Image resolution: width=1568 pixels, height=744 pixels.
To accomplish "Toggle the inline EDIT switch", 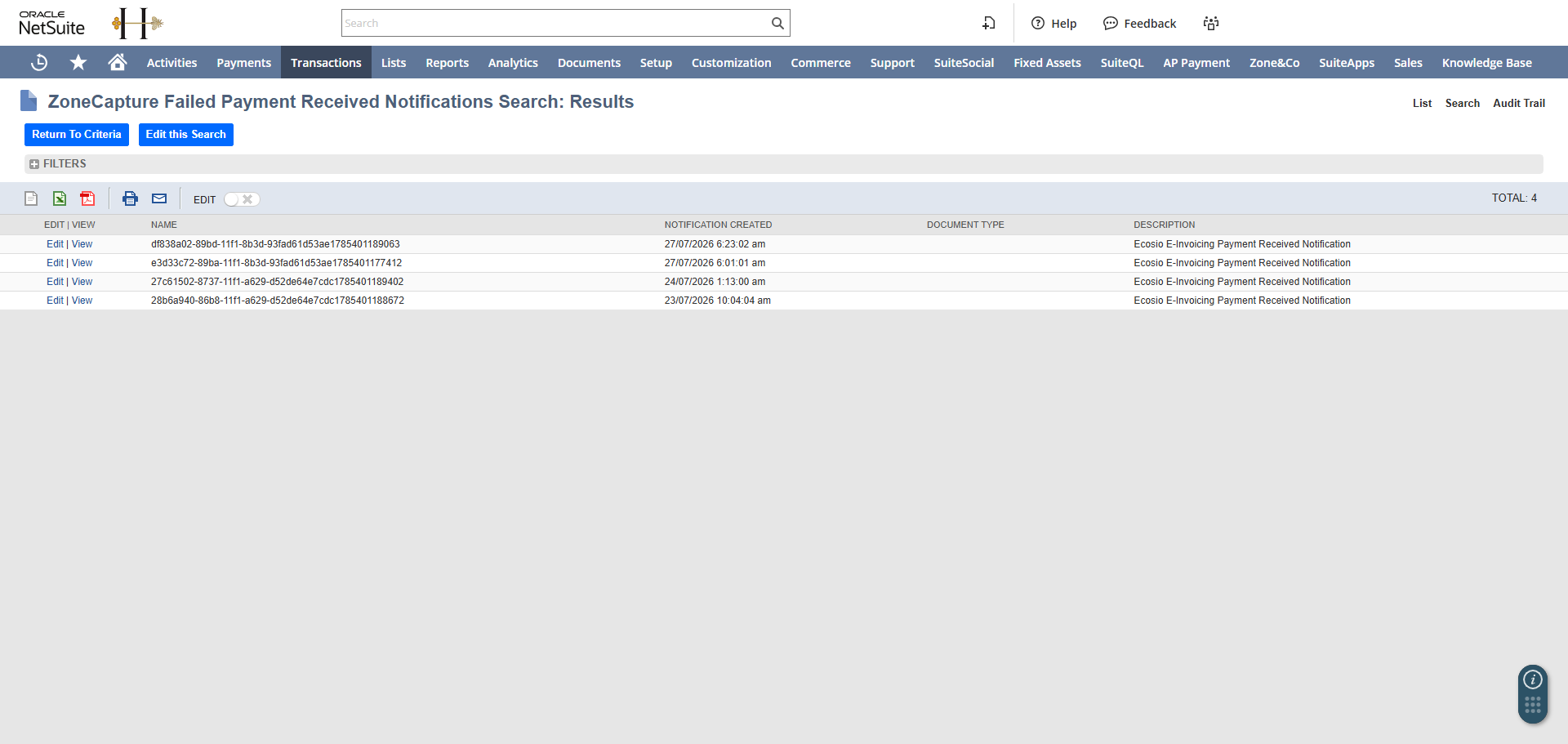I will (x=242, y=199).
